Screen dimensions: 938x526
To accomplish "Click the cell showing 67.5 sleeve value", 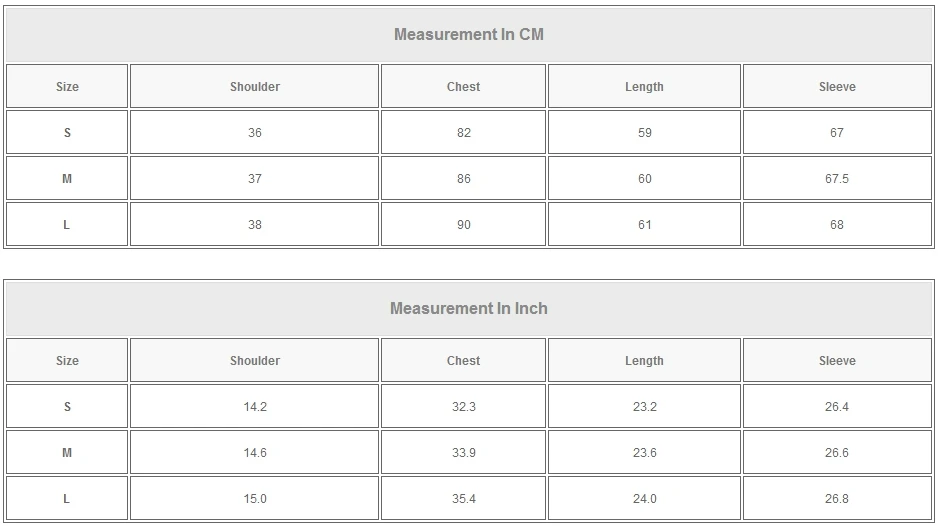I will coord(837,179).
